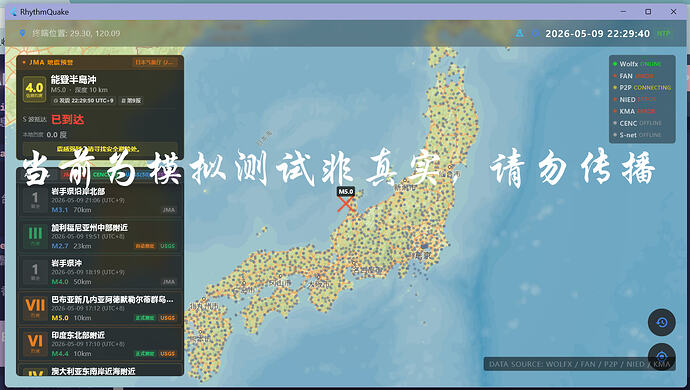Click the S-net OFFLINE status entry

click(638, 135)
